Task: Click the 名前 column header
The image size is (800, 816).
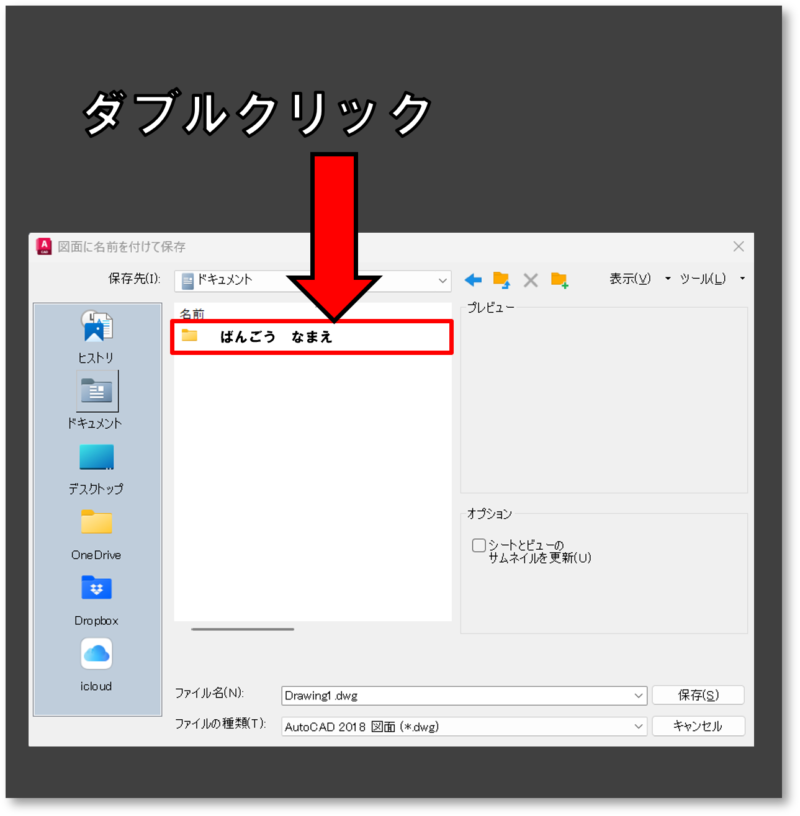Action: (192, 314)
